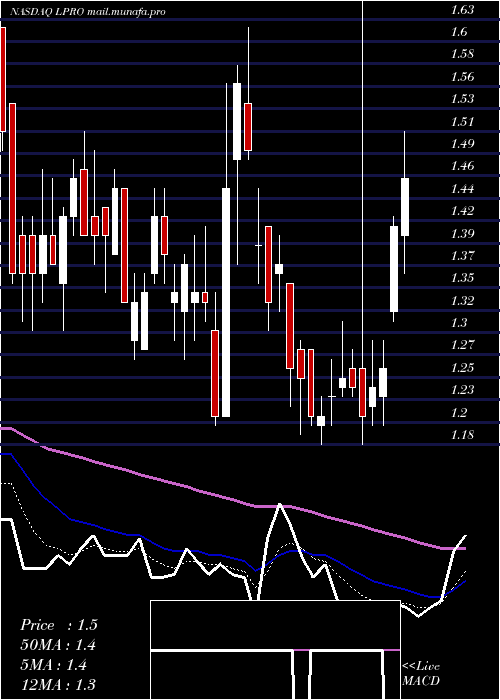Click the 1.63 price axis label

(x=462, y=10)
